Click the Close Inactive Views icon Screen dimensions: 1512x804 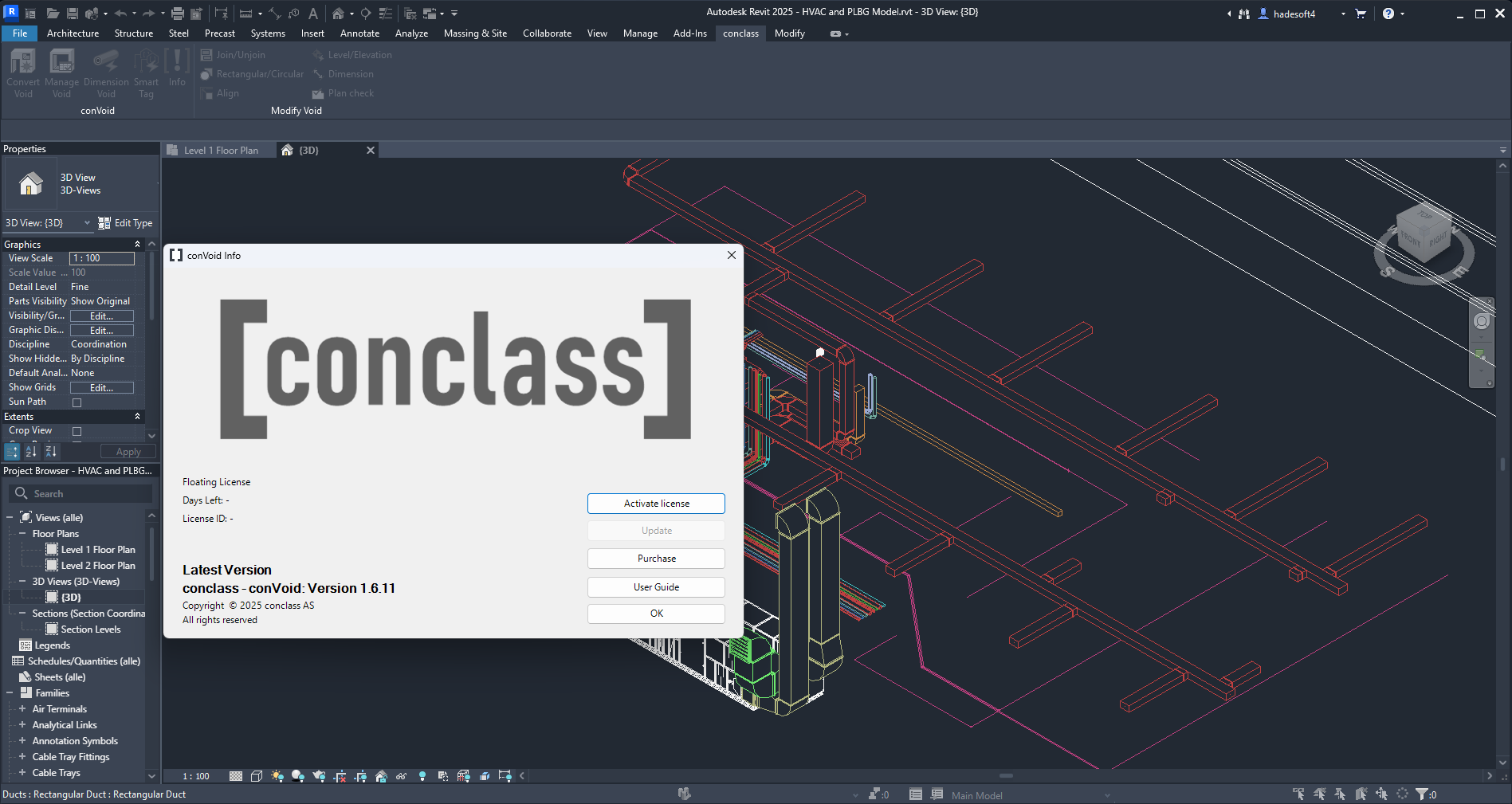[x=410, y=14]
